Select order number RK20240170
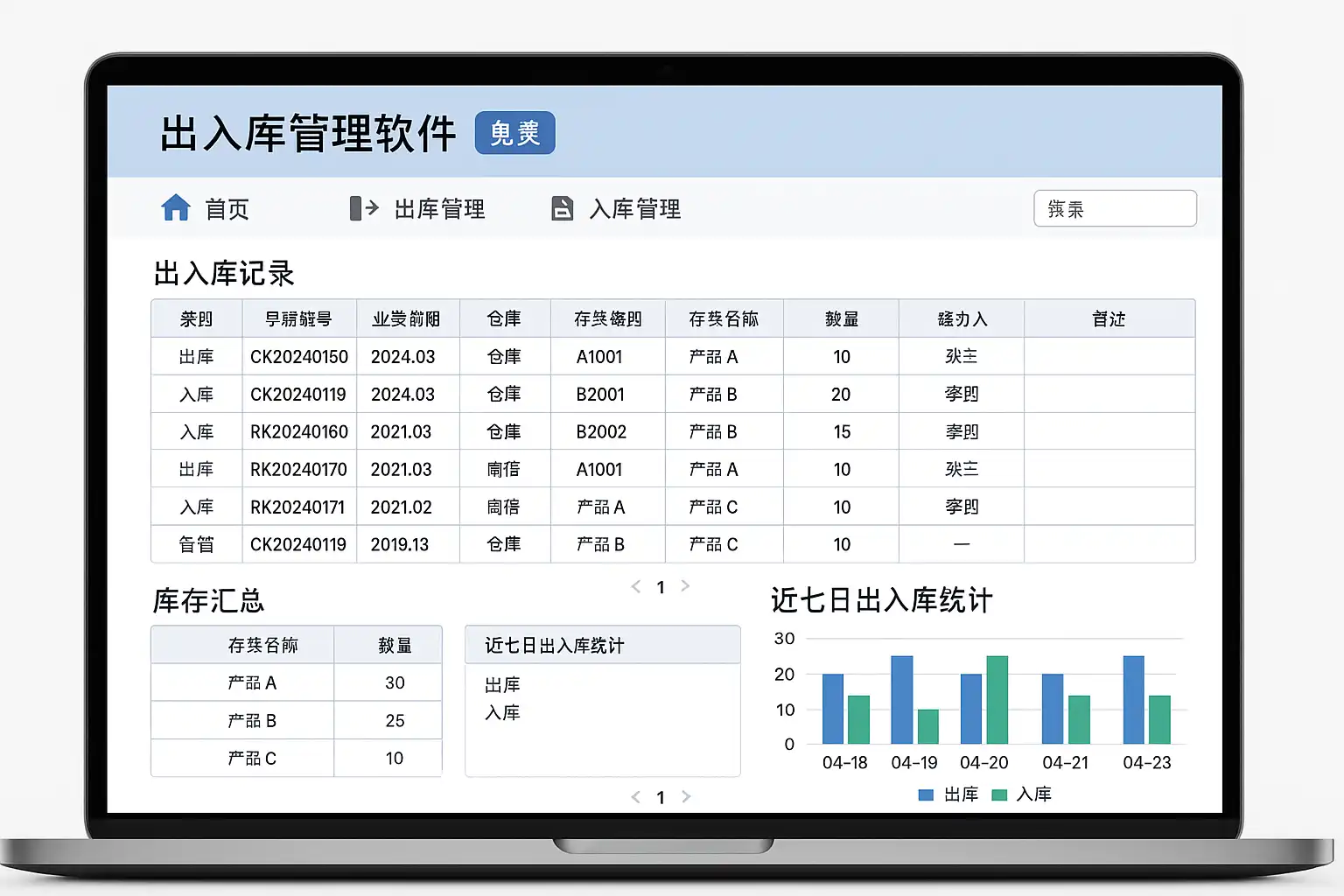Screen dimensions: 1344x896 299,470
